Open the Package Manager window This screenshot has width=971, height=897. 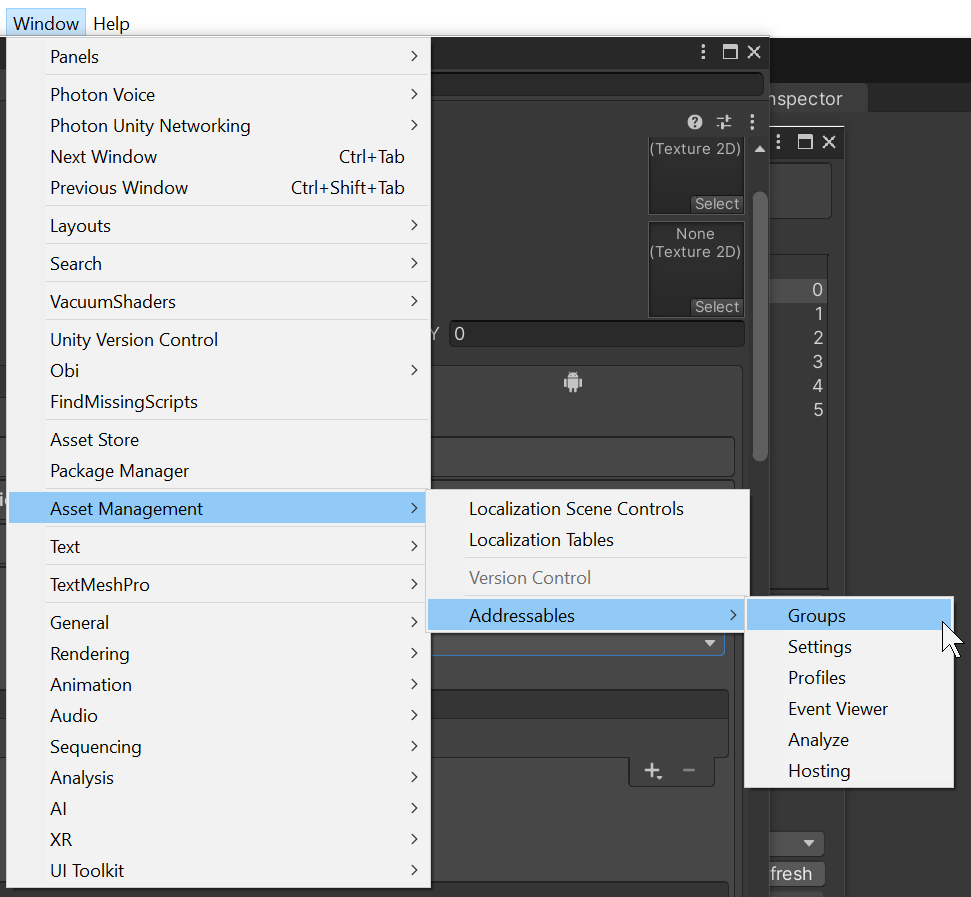(x=119, y=471)
